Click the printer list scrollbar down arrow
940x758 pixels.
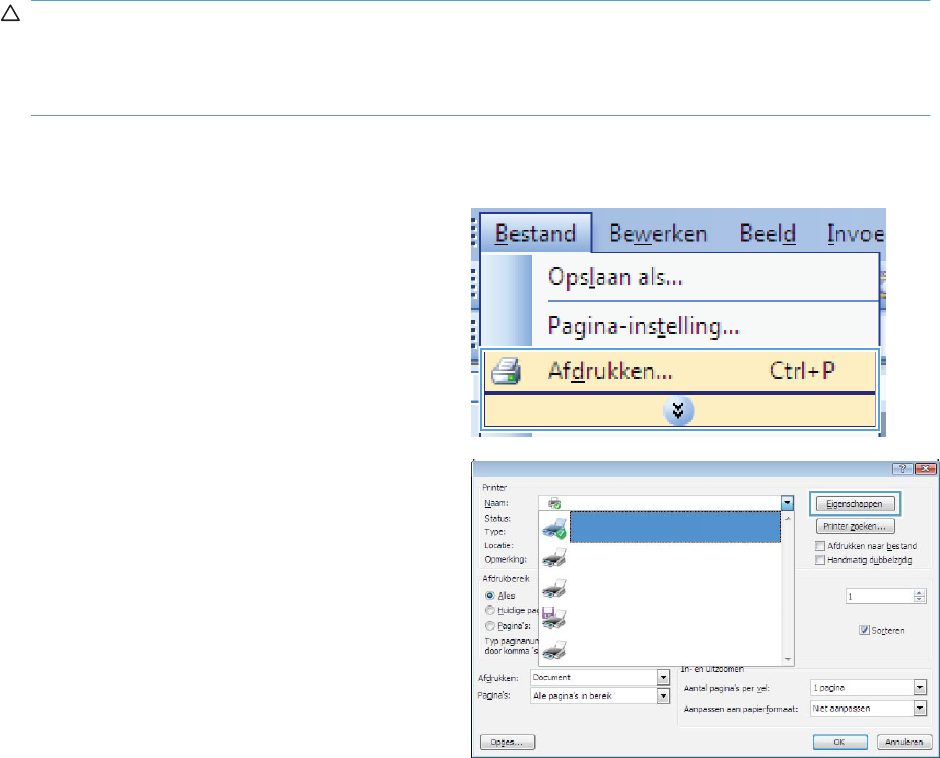click(x=788, y=659)
